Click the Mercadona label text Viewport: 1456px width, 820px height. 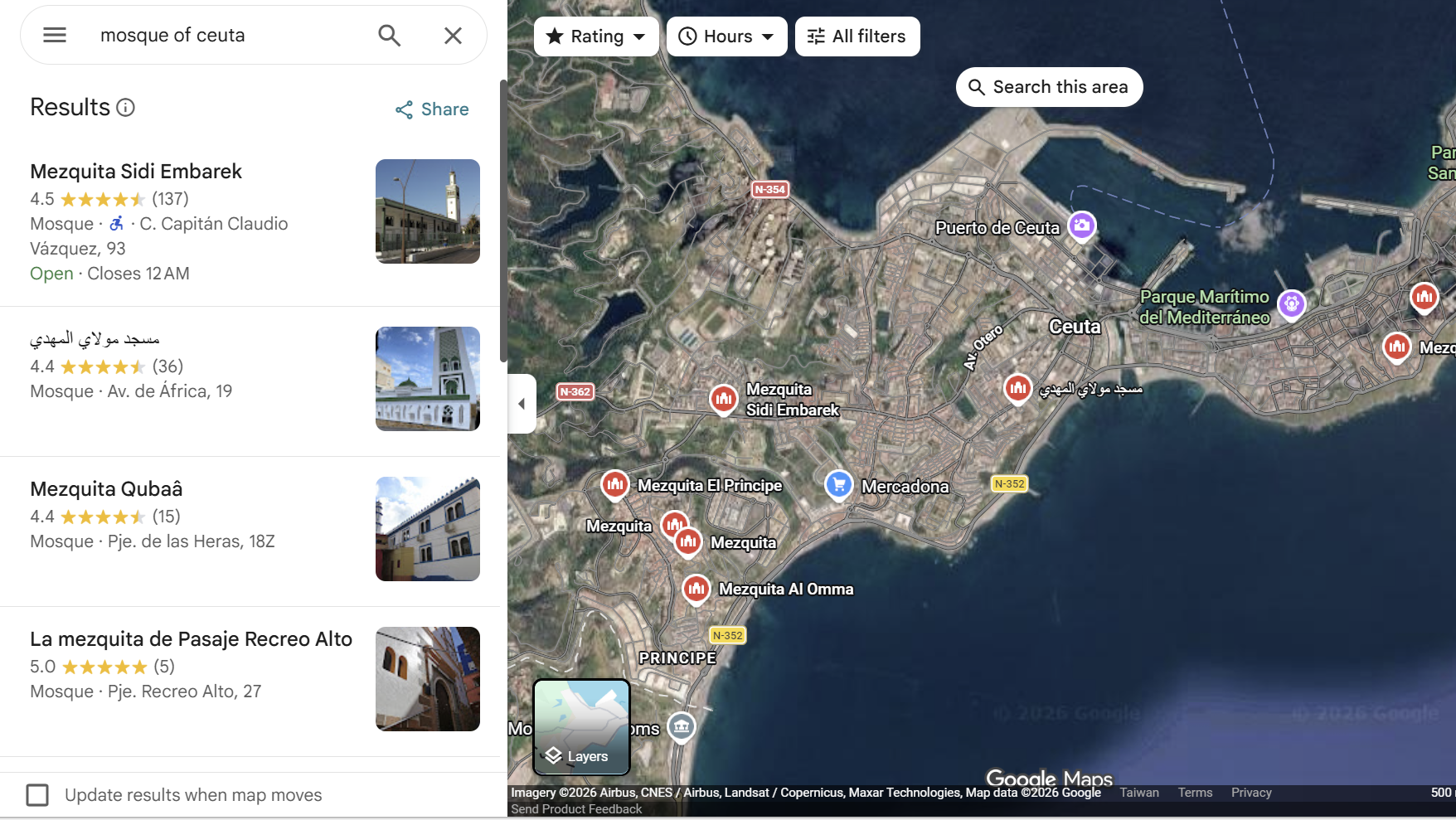(905, 487)
